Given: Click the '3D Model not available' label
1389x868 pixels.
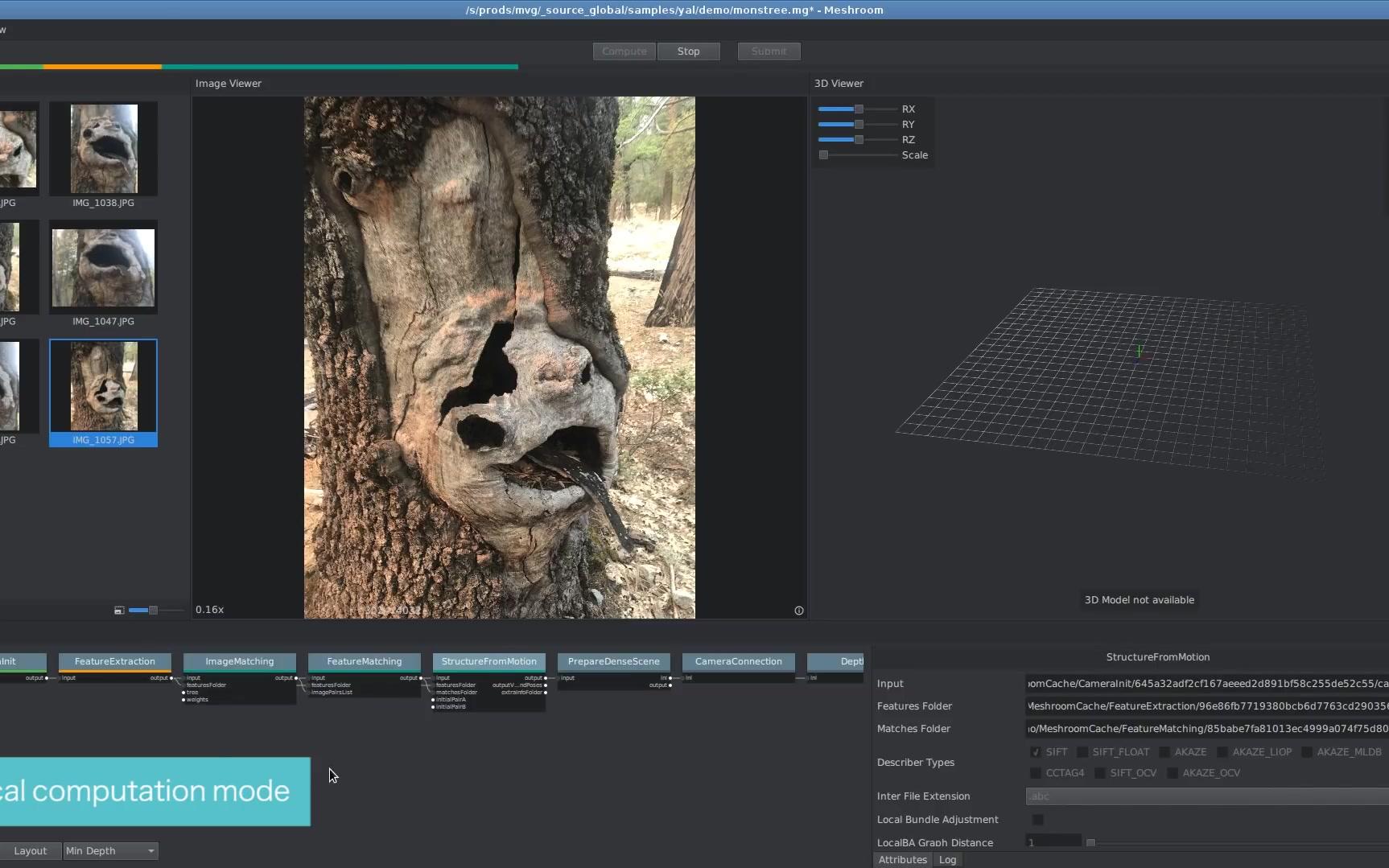Looking at the screenshot, I should (x=1140, y=600).
